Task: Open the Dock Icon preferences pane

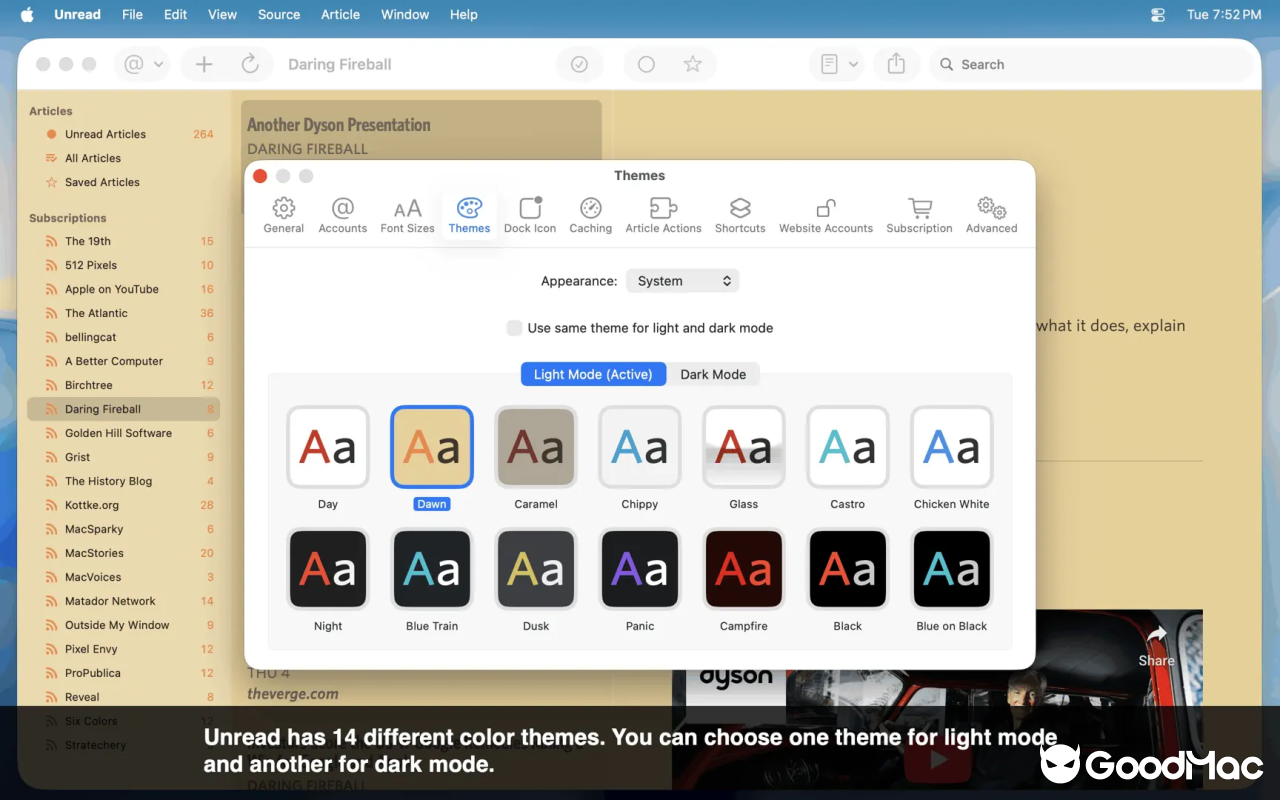Action: click(530, 215)
